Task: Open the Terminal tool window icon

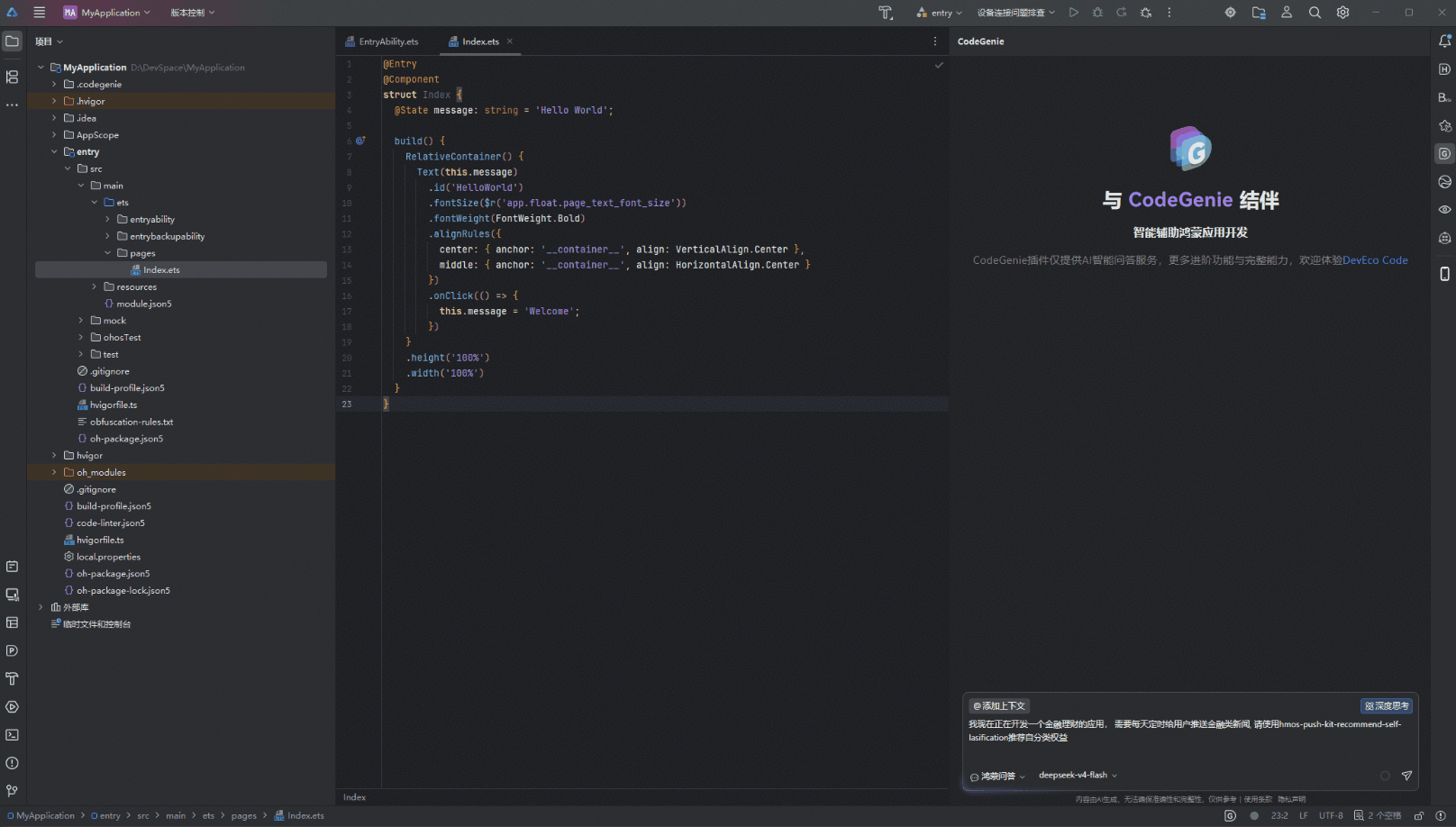Action: click(x=12, y=735)
